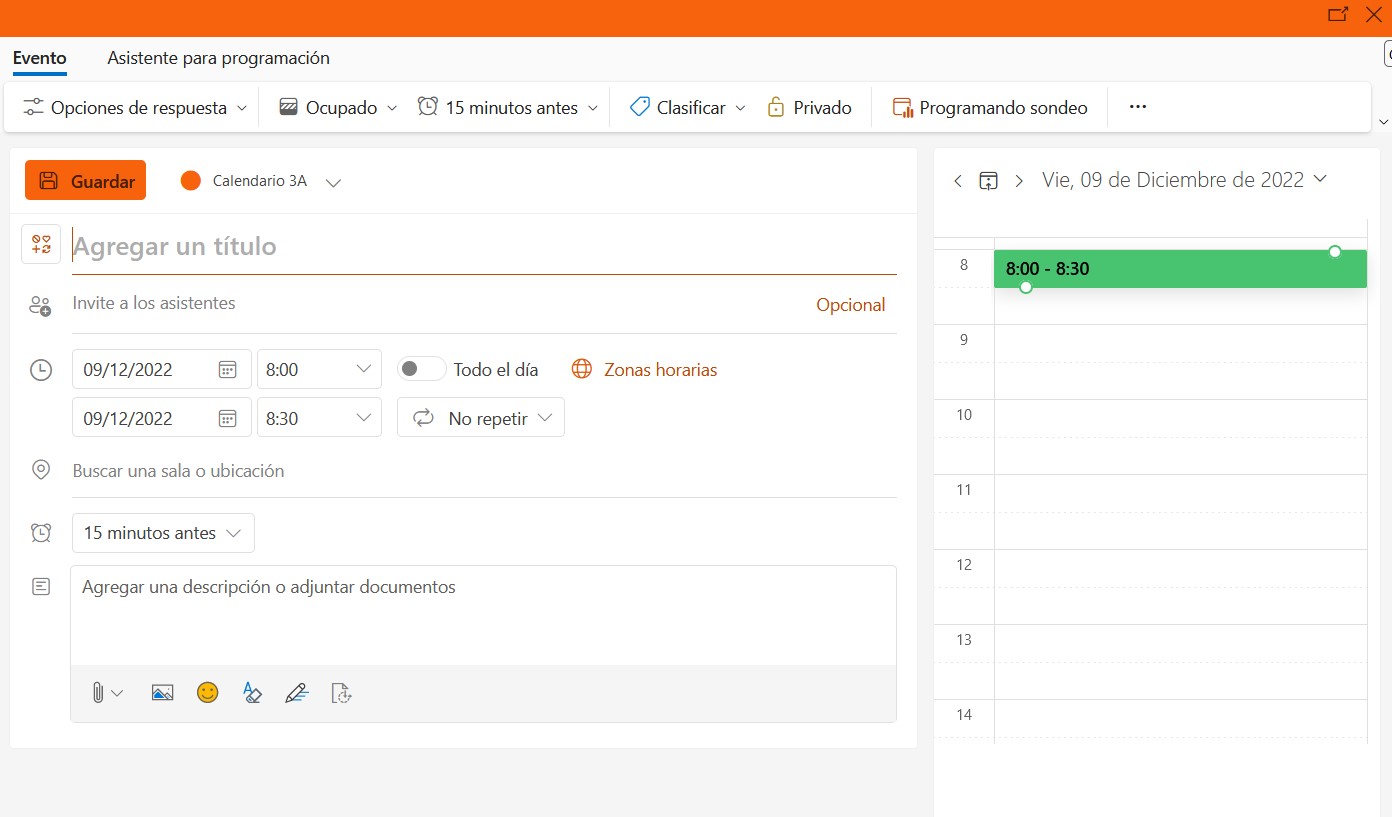Viewport: 1392px width, 817px height.
Task: Toggle the Privado lock option
Action: point(809,107)
